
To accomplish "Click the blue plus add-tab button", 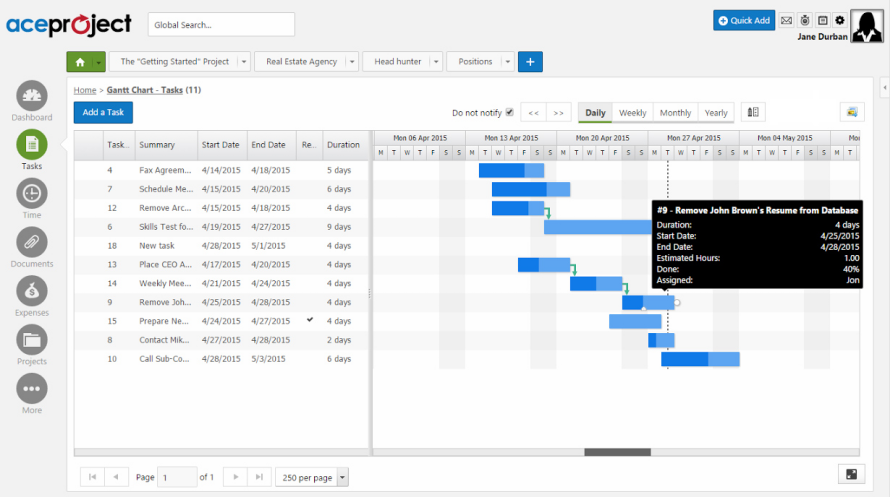I will tap(530, 62).
